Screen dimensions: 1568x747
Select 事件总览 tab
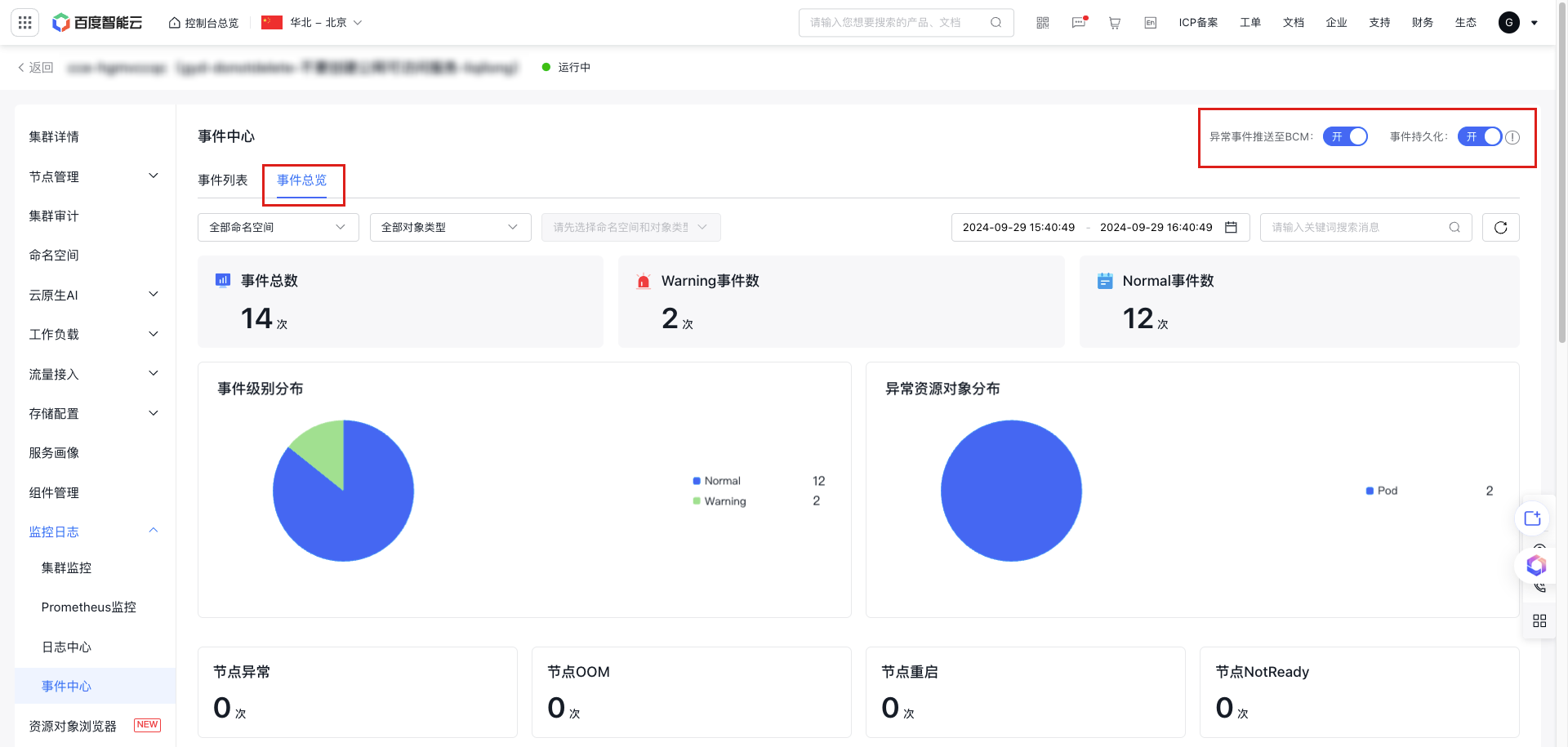(301, 180)
